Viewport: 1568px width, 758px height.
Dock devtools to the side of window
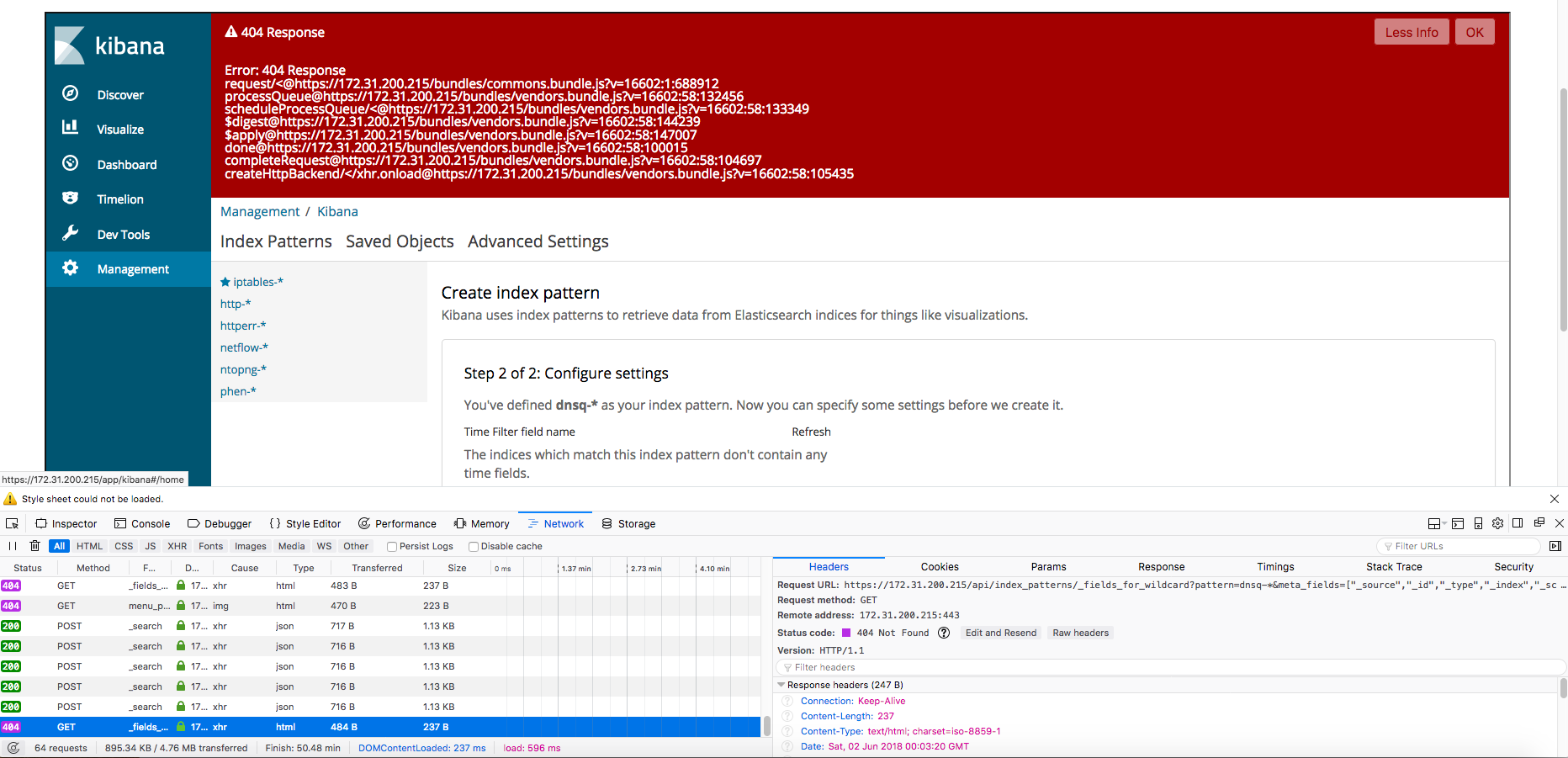[1518, 523]
